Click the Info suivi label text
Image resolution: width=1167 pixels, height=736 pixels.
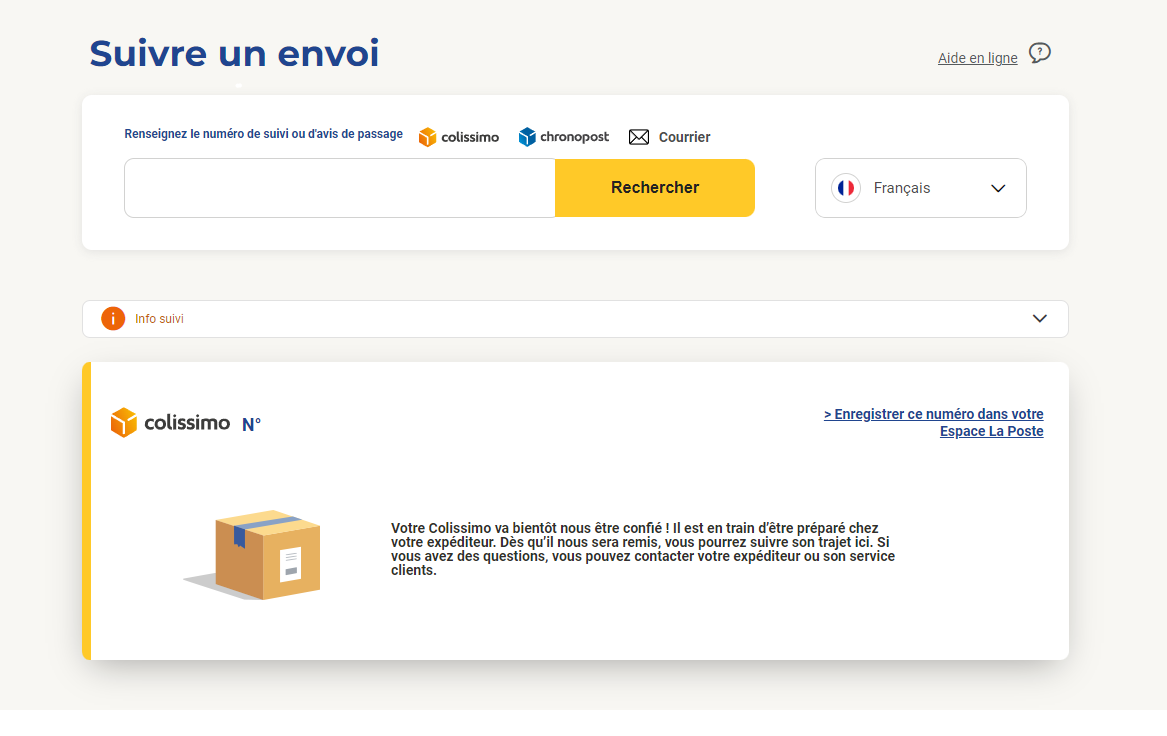click(159, 319)
